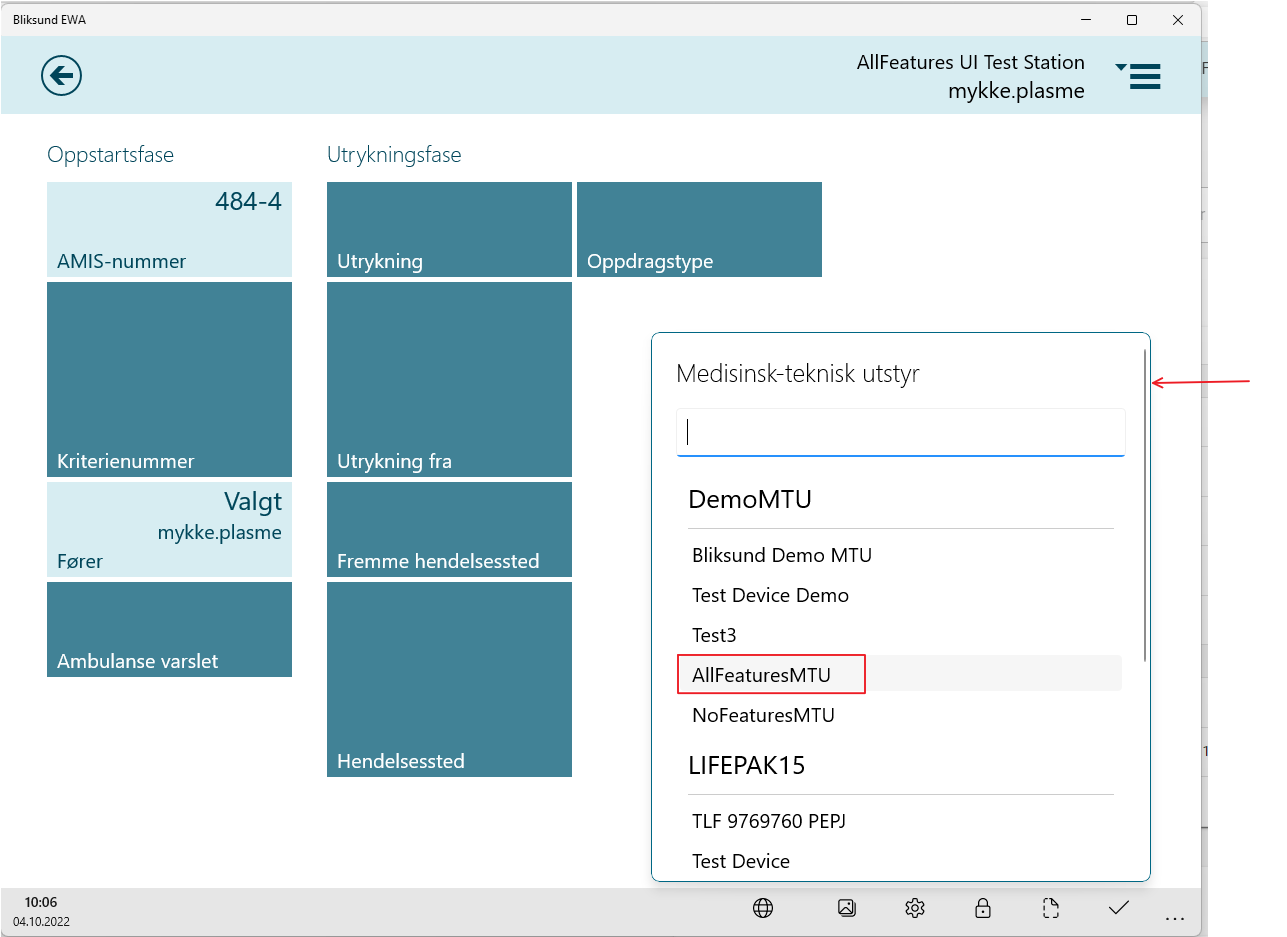This screenshot has height=937, width=1287.
Task: Open the Oppdragstype tile
Action: click(x=699, y=229)
